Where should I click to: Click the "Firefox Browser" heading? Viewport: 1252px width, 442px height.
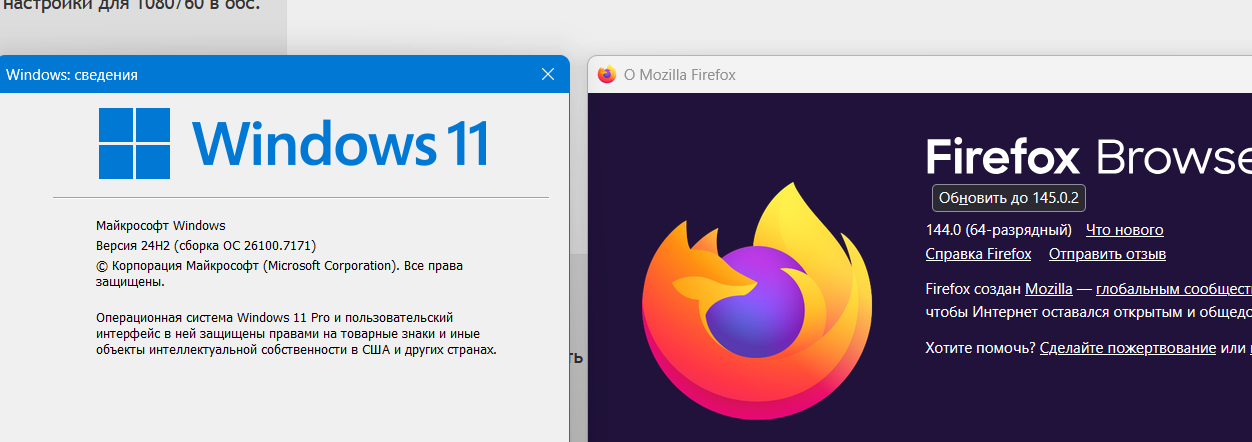[1088, 158]
